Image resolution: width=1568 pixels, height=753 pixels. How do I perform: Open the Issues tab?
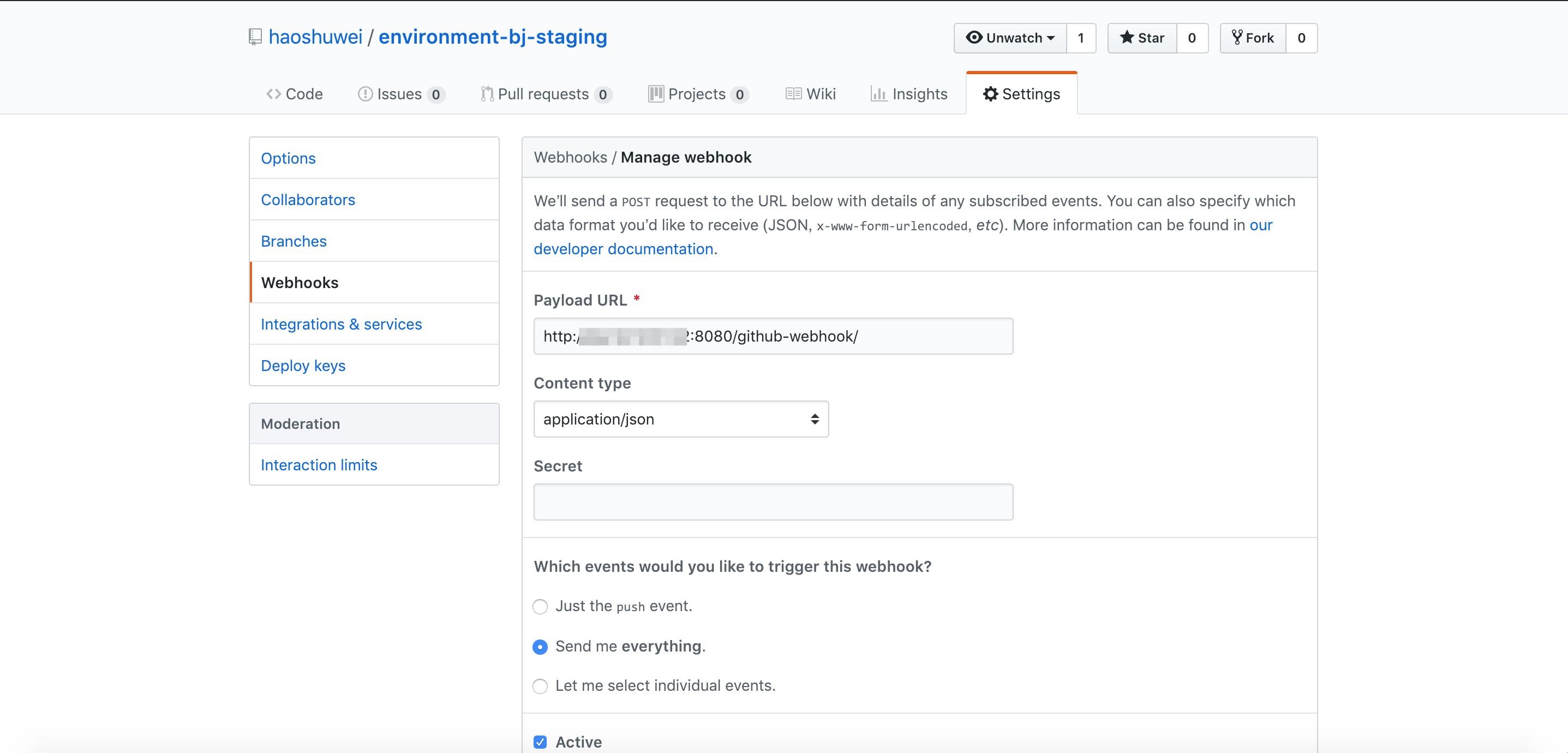[402, 94]
